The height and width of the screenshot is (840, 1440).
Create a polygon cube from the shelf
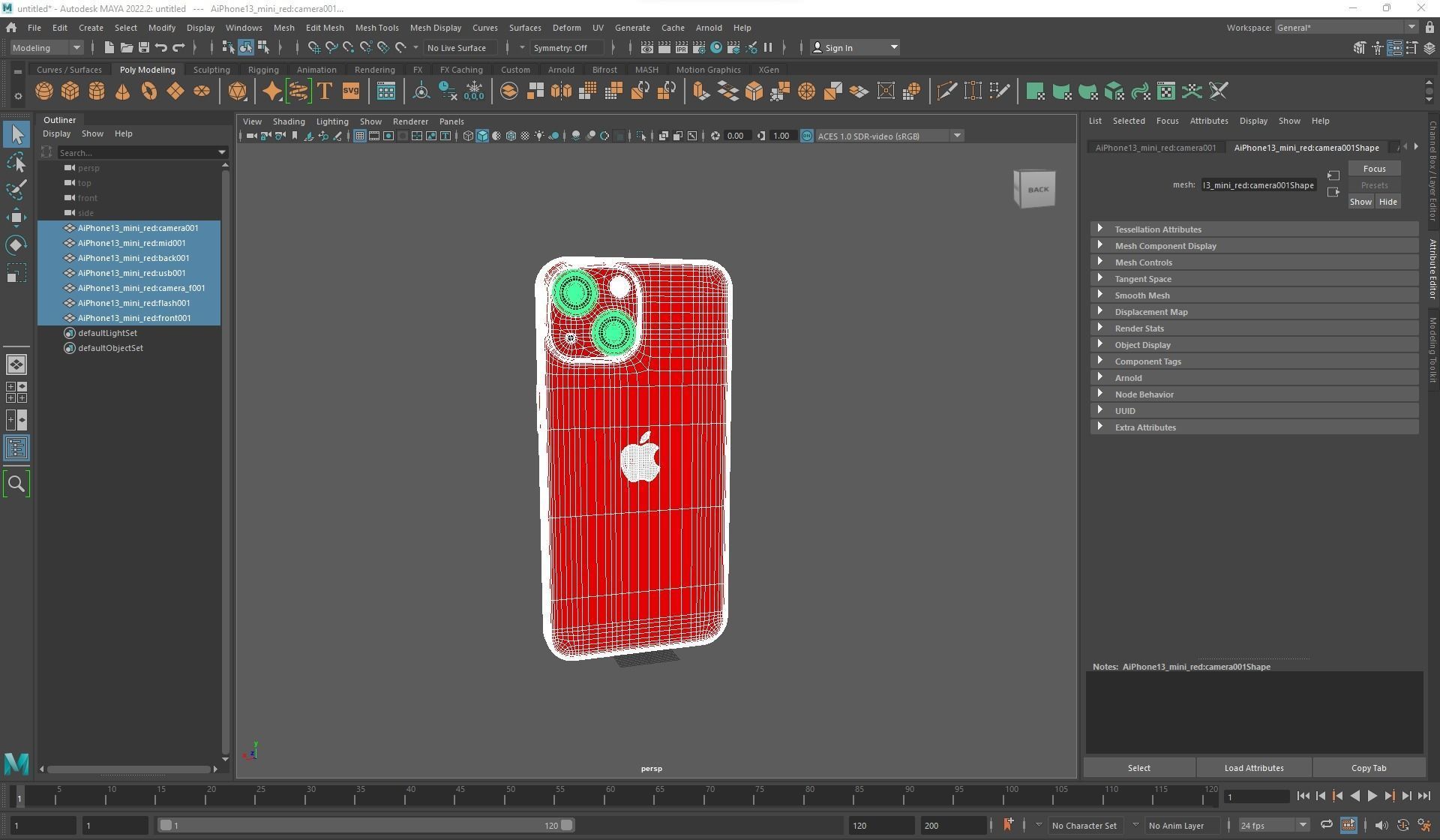tap(70, 91)
